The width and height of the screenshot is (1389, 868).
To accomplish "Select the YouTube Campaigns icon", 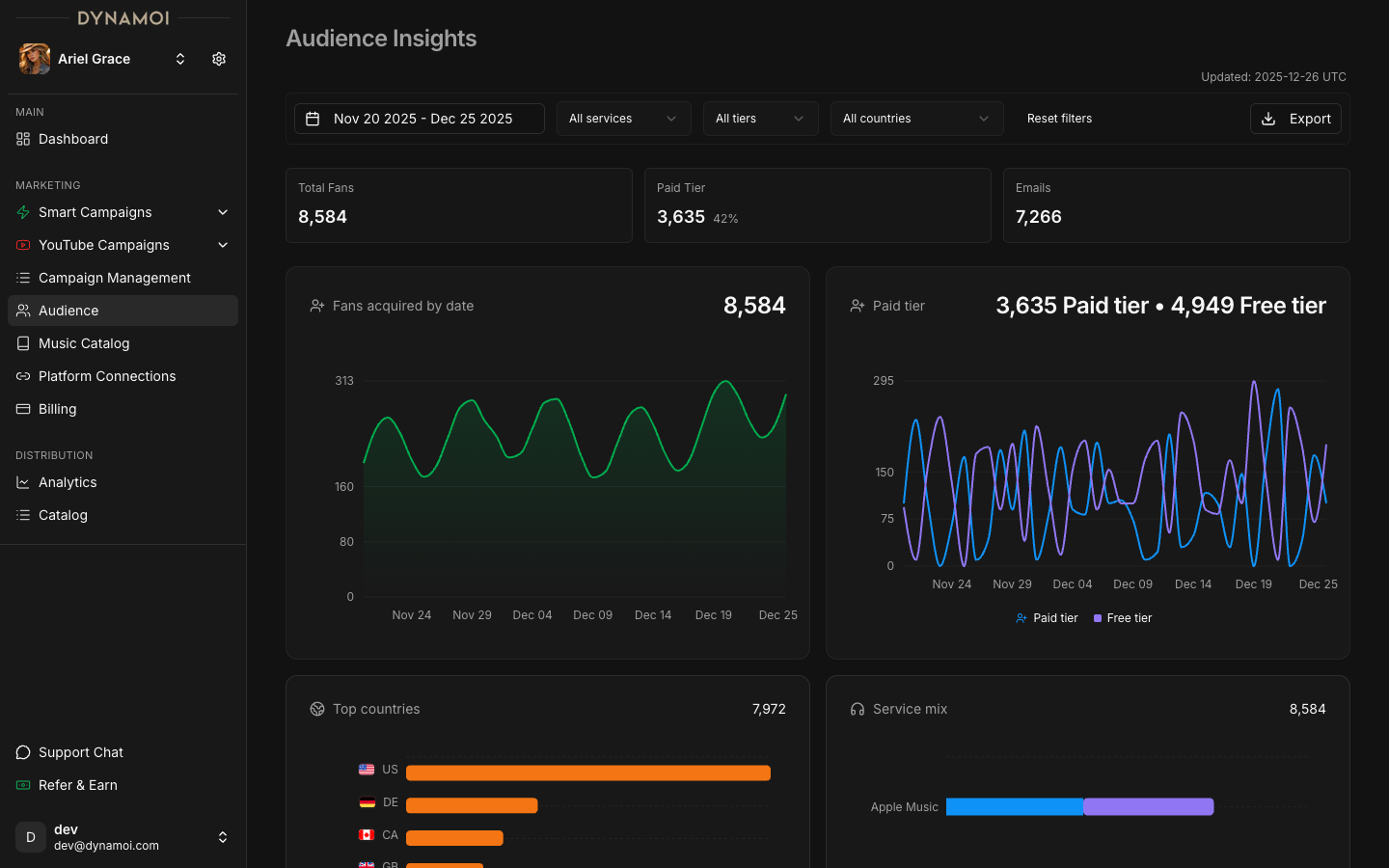I will point(21,245).
